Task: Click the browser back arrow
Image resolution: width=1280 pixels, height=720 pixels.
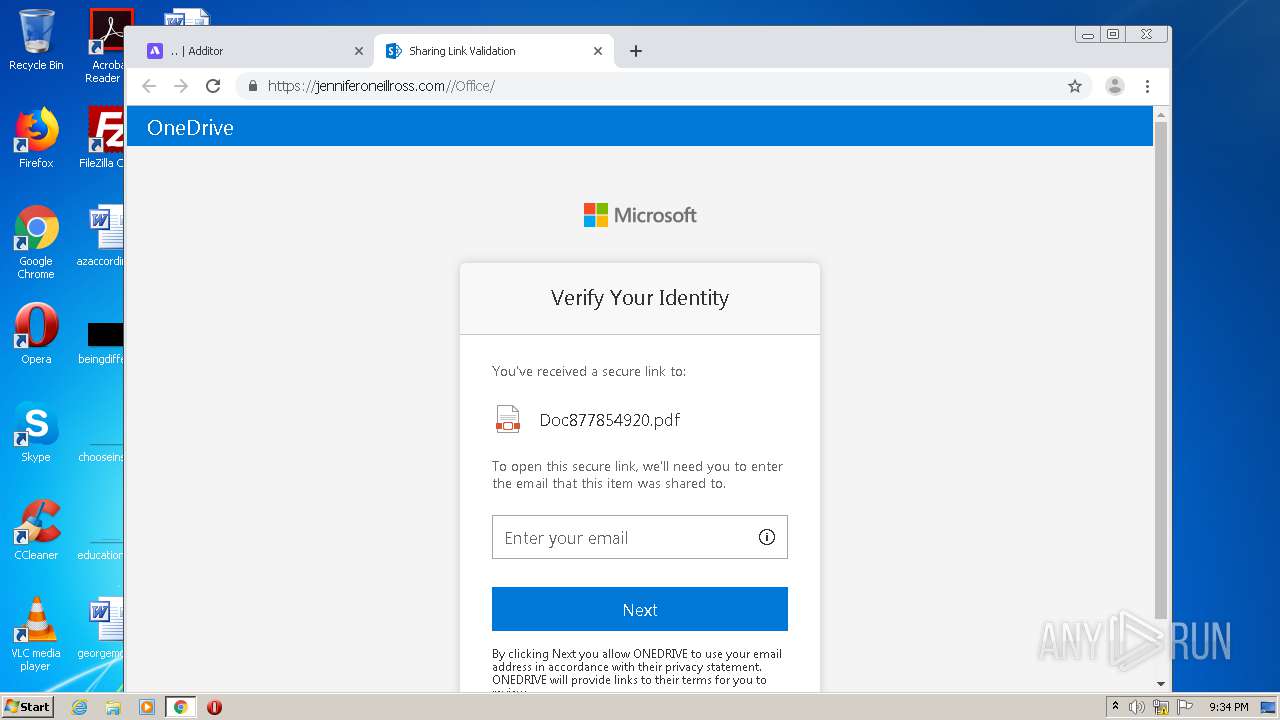Action: (x=149, y=86)
